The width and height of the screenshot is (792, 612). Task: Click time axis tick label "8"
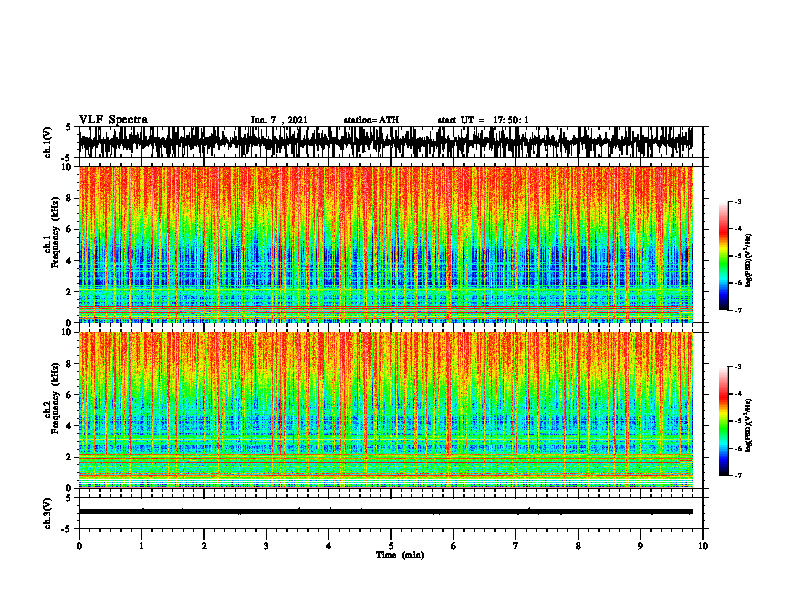(x=578, y=546)
